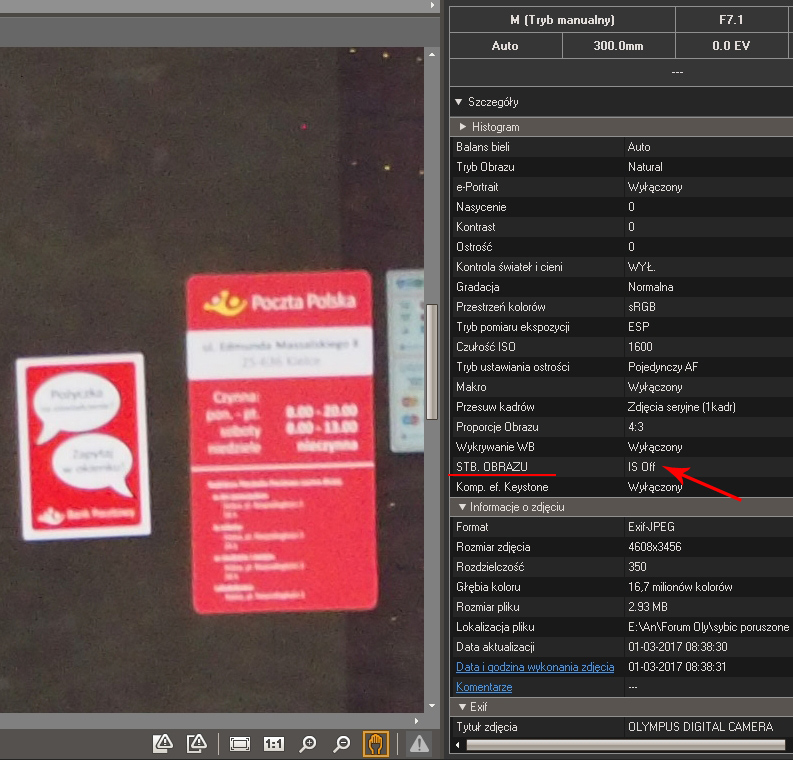The image size is (793, 760).
Task: Click the Lokalizacja pliku path value
Action: pos(708,627)
